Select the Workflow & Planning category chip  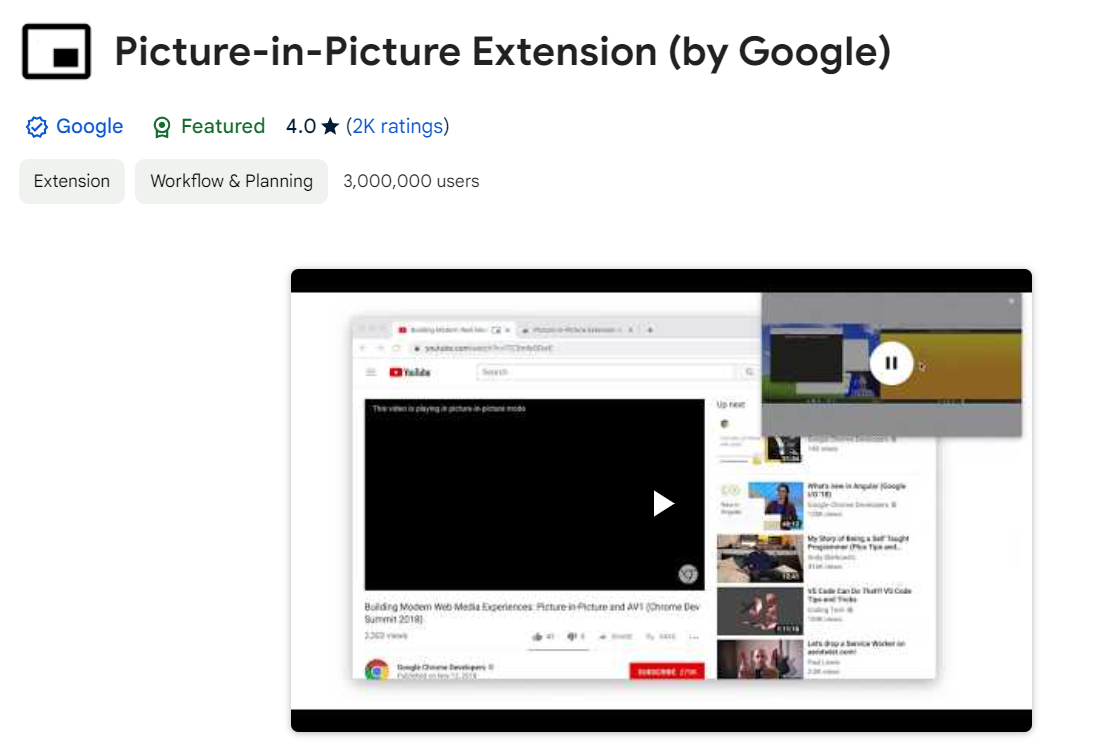coord(232,181)
